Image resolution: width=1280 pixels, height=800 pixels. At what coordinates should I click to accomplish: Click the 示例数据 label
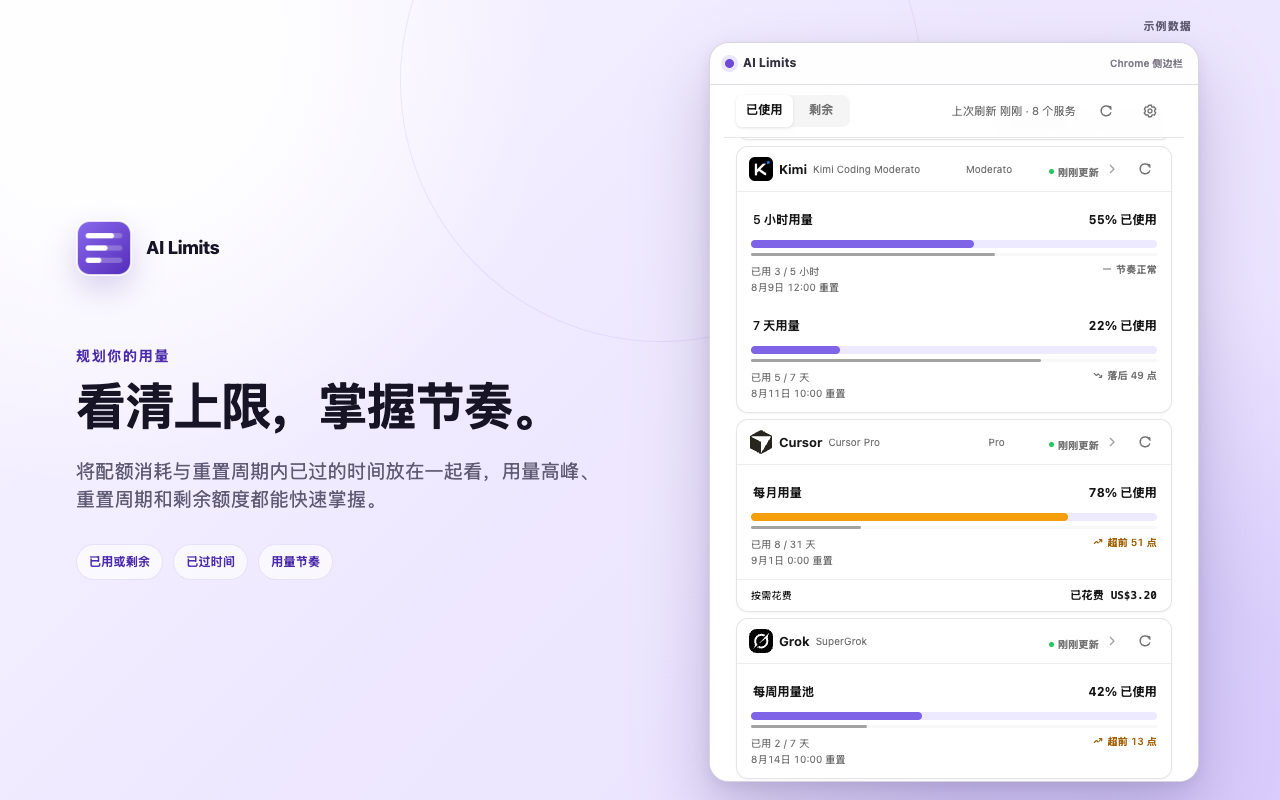pyautogui.click(x=1167, y=26)
